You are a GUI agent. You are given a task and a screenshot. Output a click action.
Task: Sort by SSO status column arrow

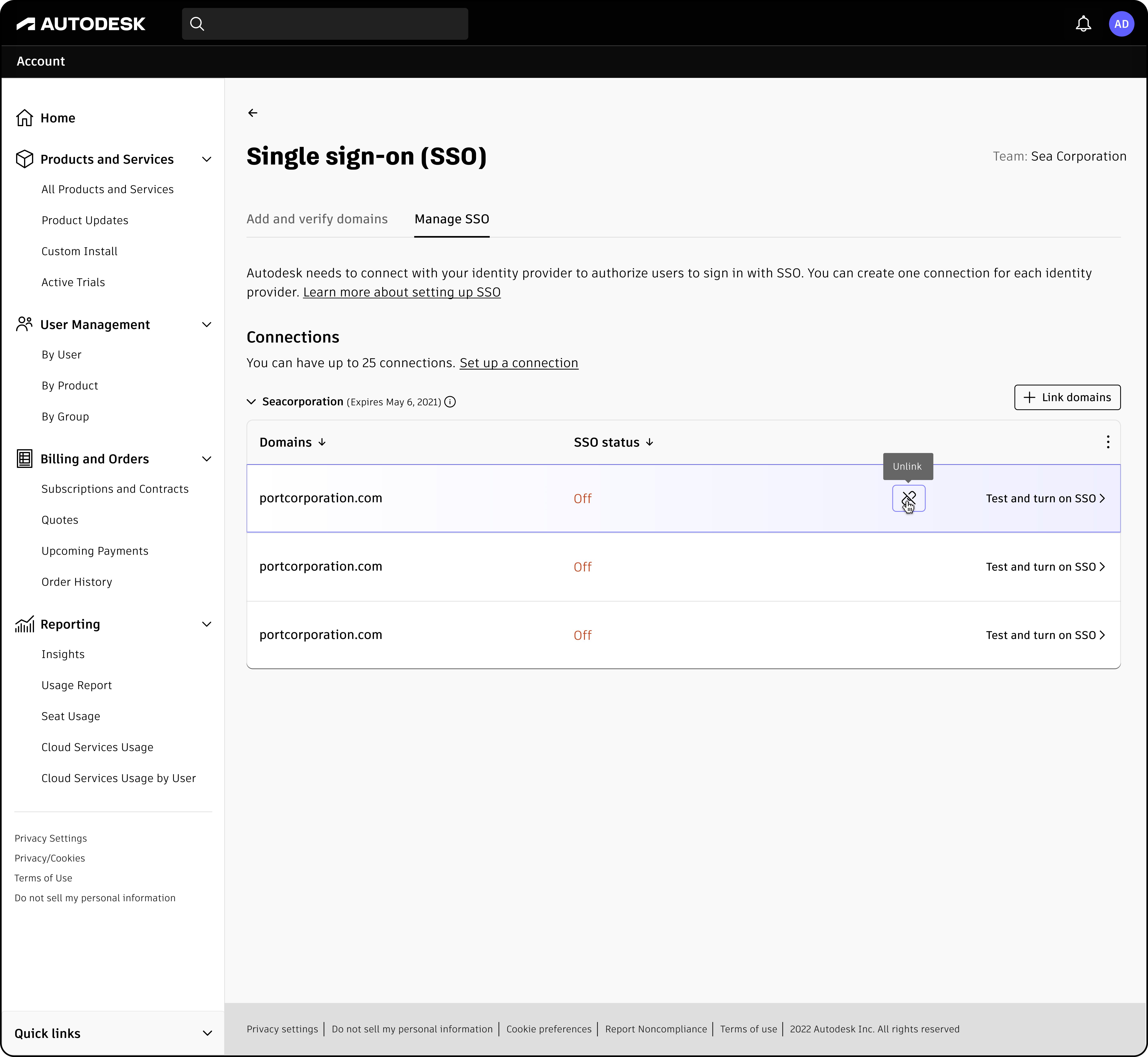[x=650, y=442]
